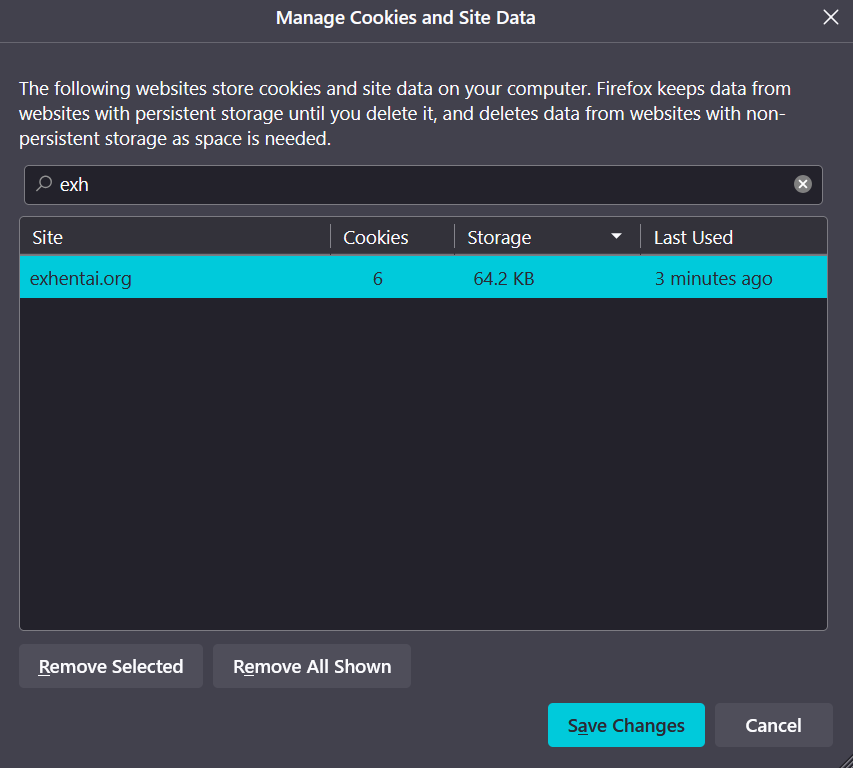Click the Remove Selected button
The height and width of the screenshot is (768, 853).
pyautogui.click(x=111, y=666)
